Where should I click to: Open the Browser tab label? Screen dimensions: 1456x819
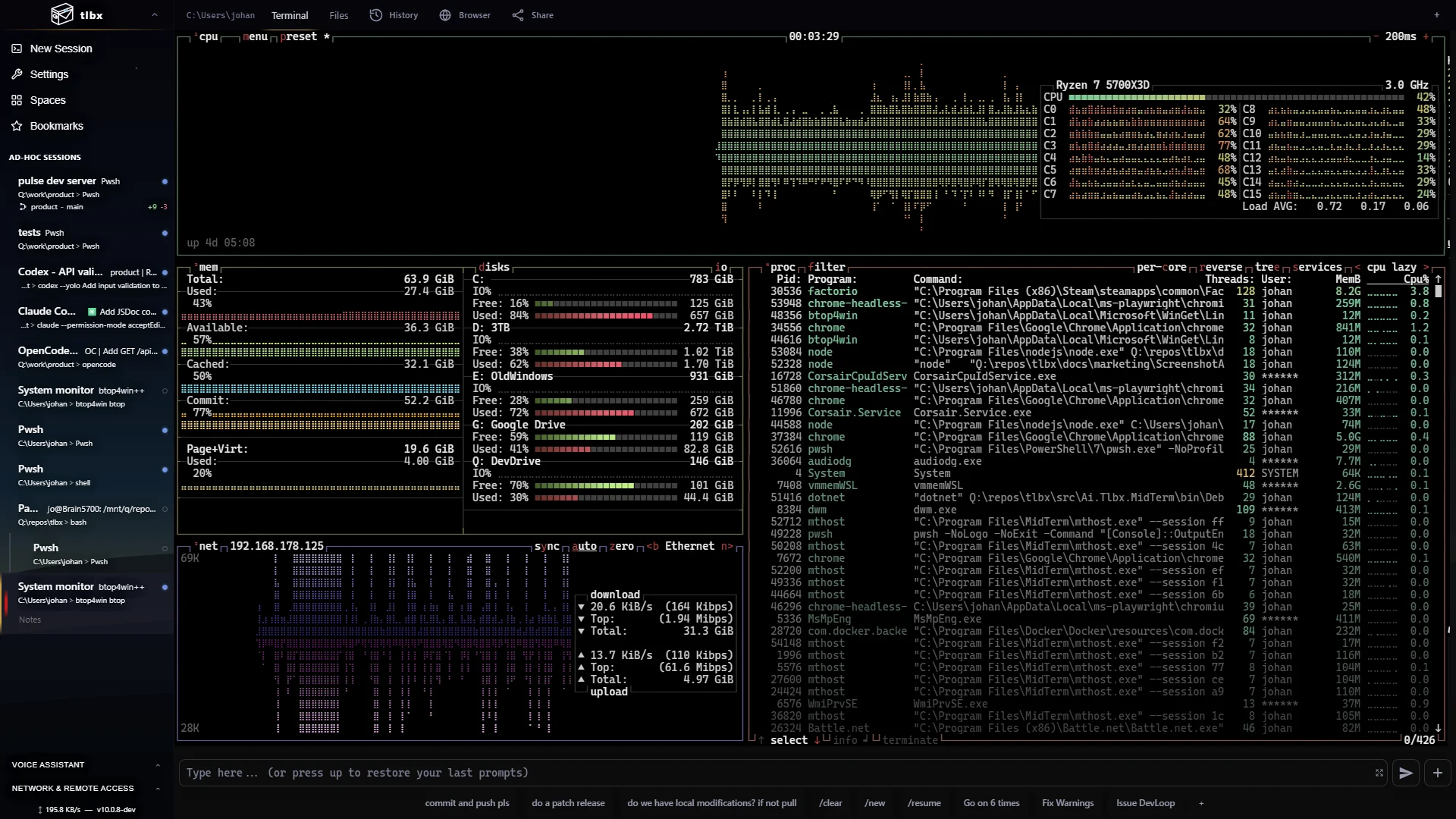475,15
